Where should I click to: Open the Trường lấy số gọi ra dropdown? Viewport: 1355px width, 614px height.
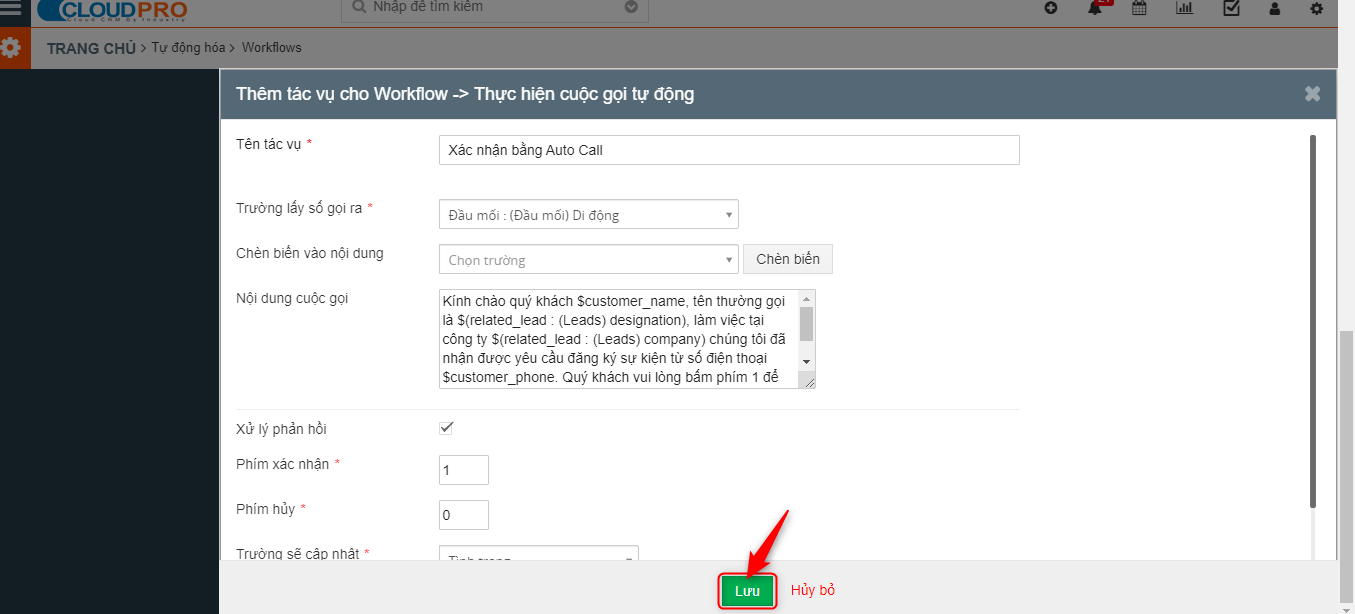pyautogui.click(x=589, y=214)
